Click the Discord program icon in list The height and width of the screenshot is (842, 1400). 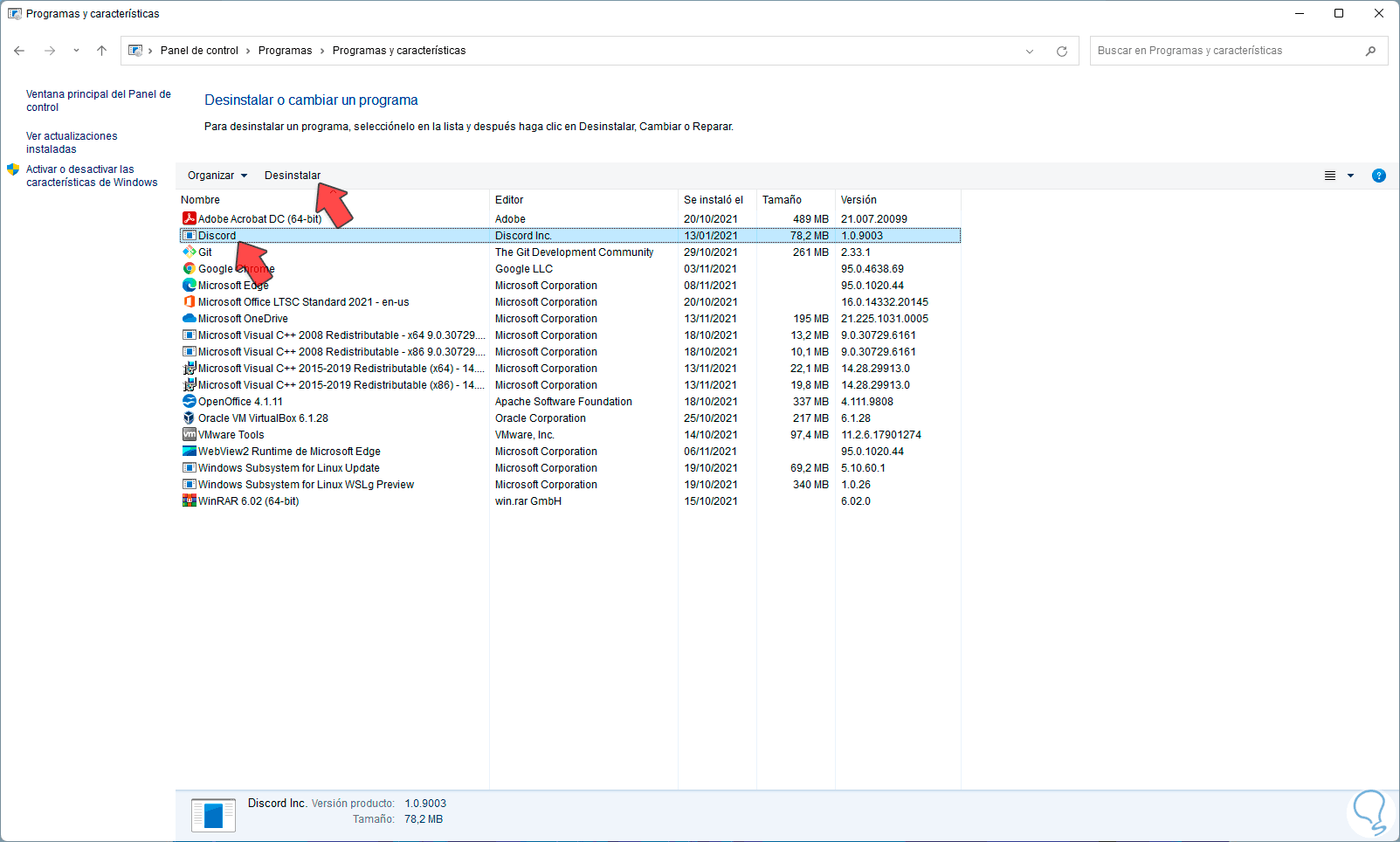pyautogui.click(x=189, y=235)
